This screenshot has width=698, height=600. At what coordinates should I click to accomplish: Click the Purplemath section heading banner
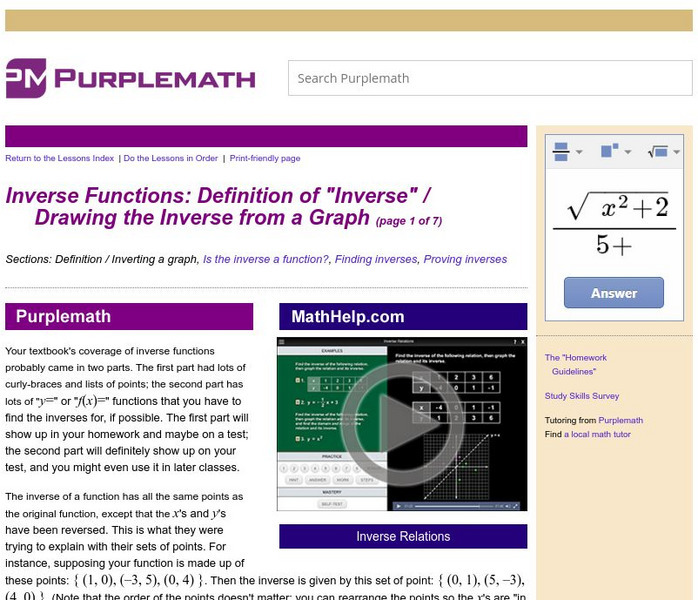[x=129, y=317]
